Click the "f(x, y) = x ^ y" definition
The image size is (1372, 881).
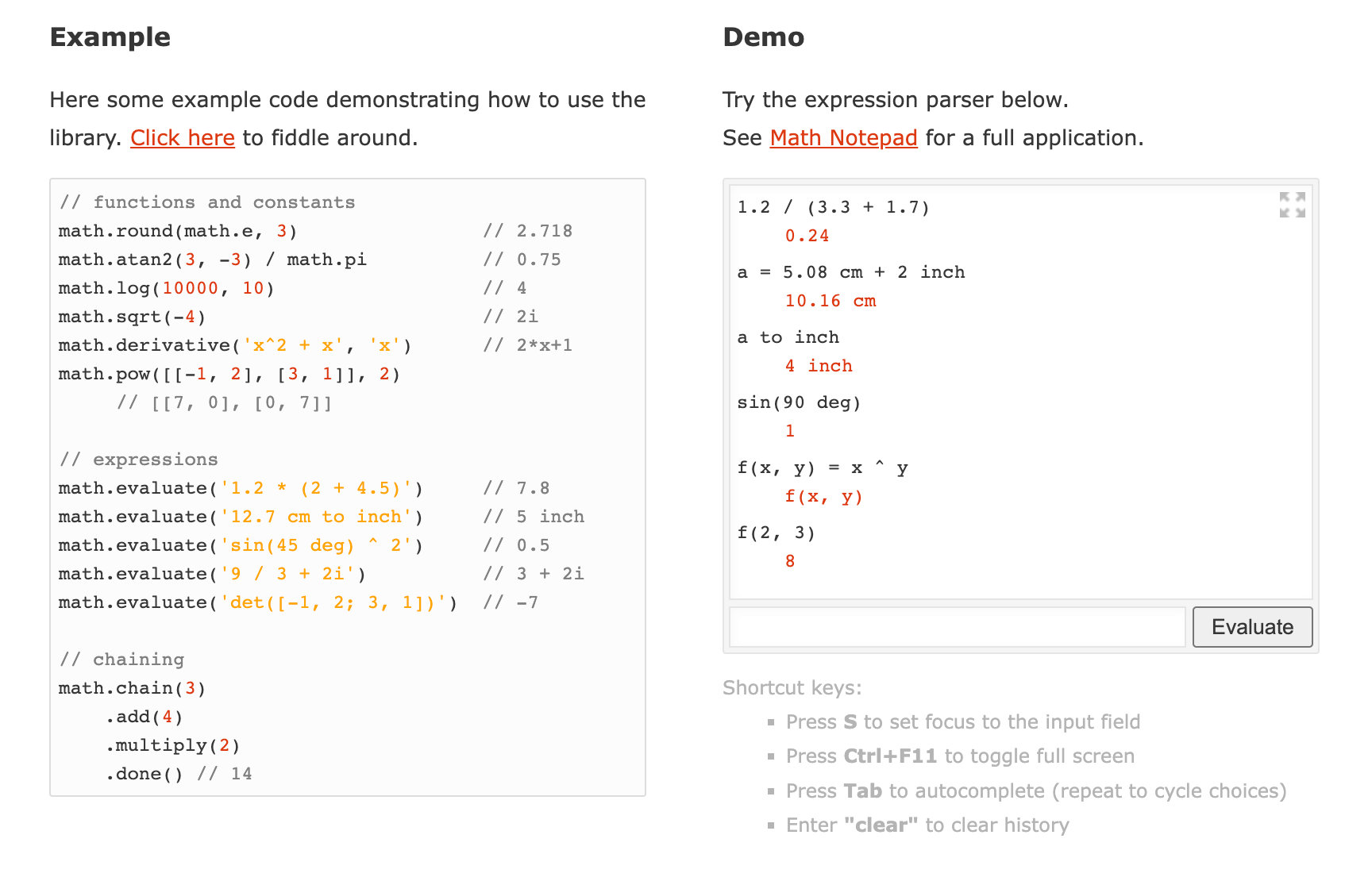823,467
